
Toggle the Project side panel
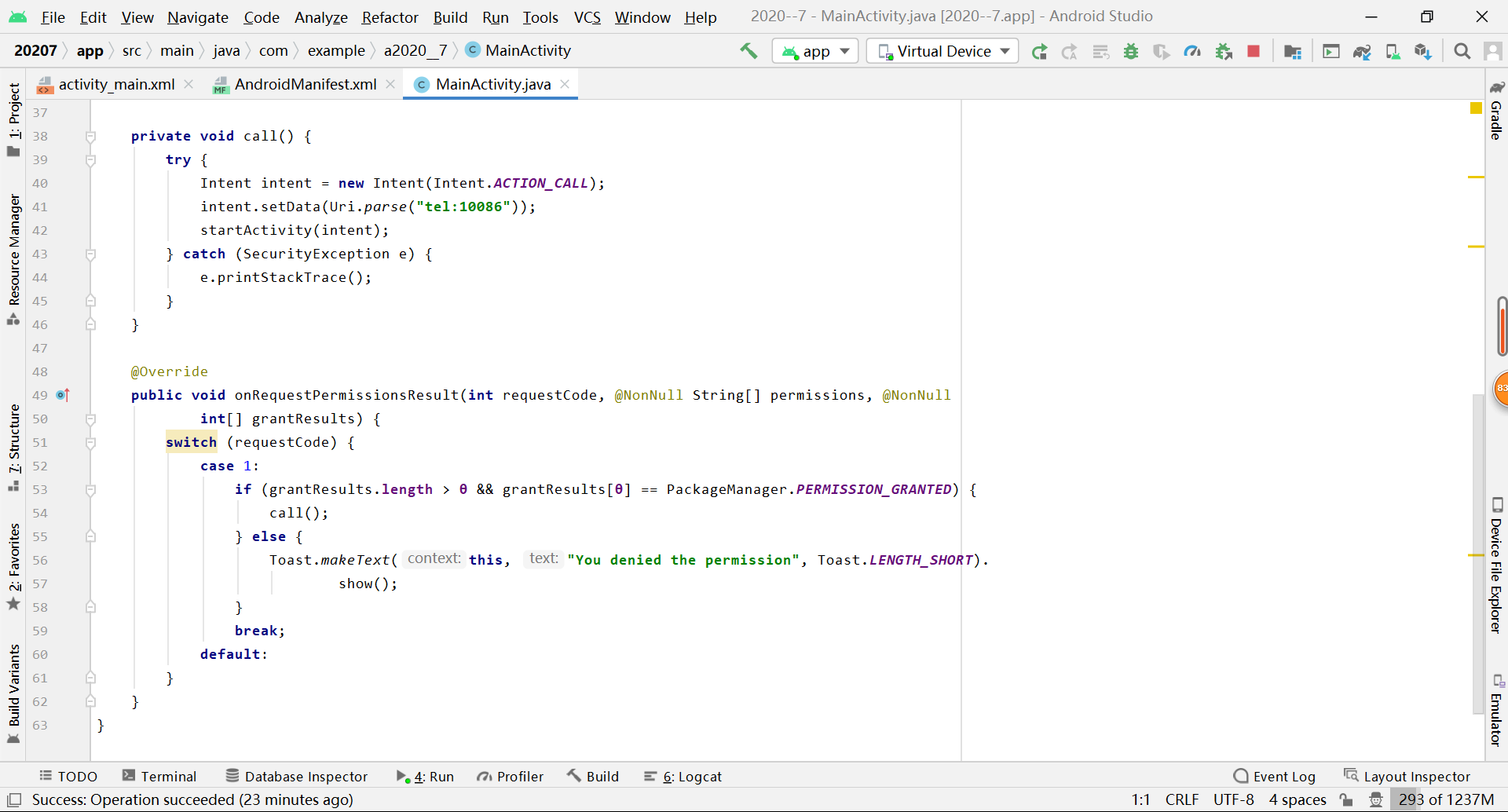point(13,120)
